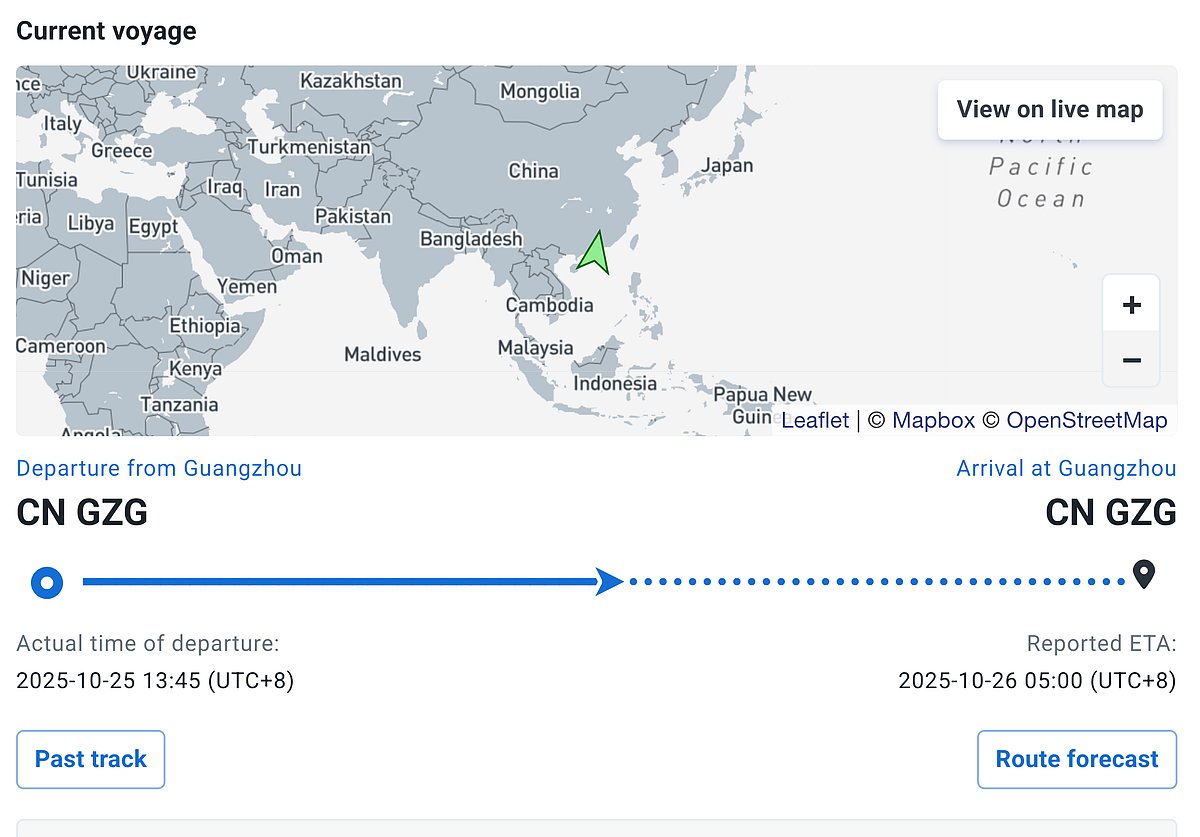Screen dimensions: 1200x837
Task: Zoom out with the minus map button
Action: point(1131,360)
